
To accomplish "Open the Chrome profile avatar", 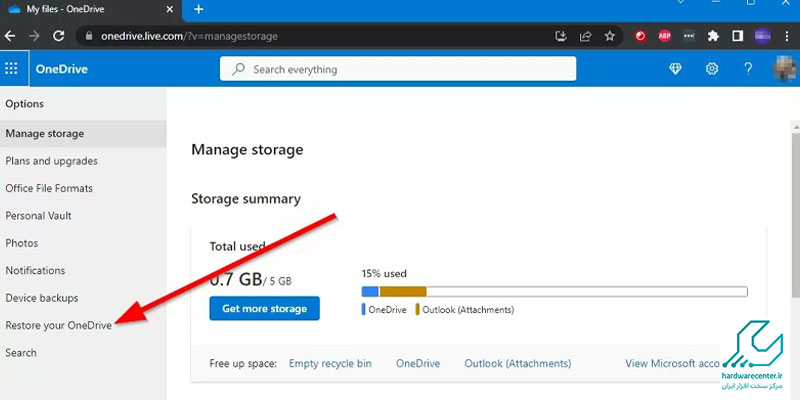I will (762, 36).
